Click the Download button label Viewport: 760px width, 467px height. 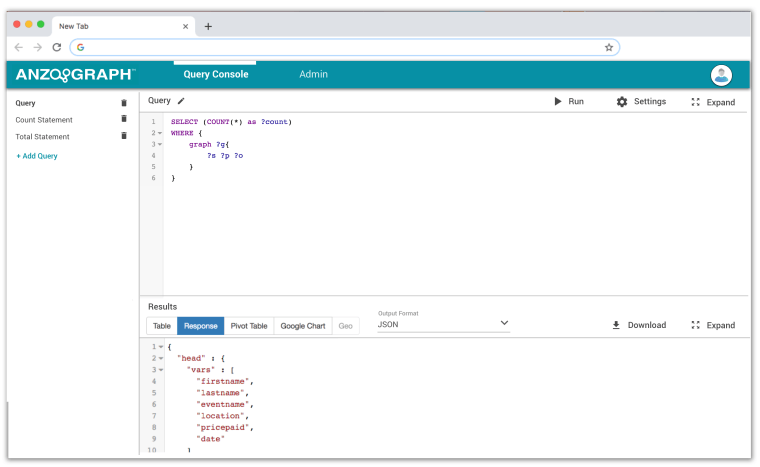tap(647, 325)
